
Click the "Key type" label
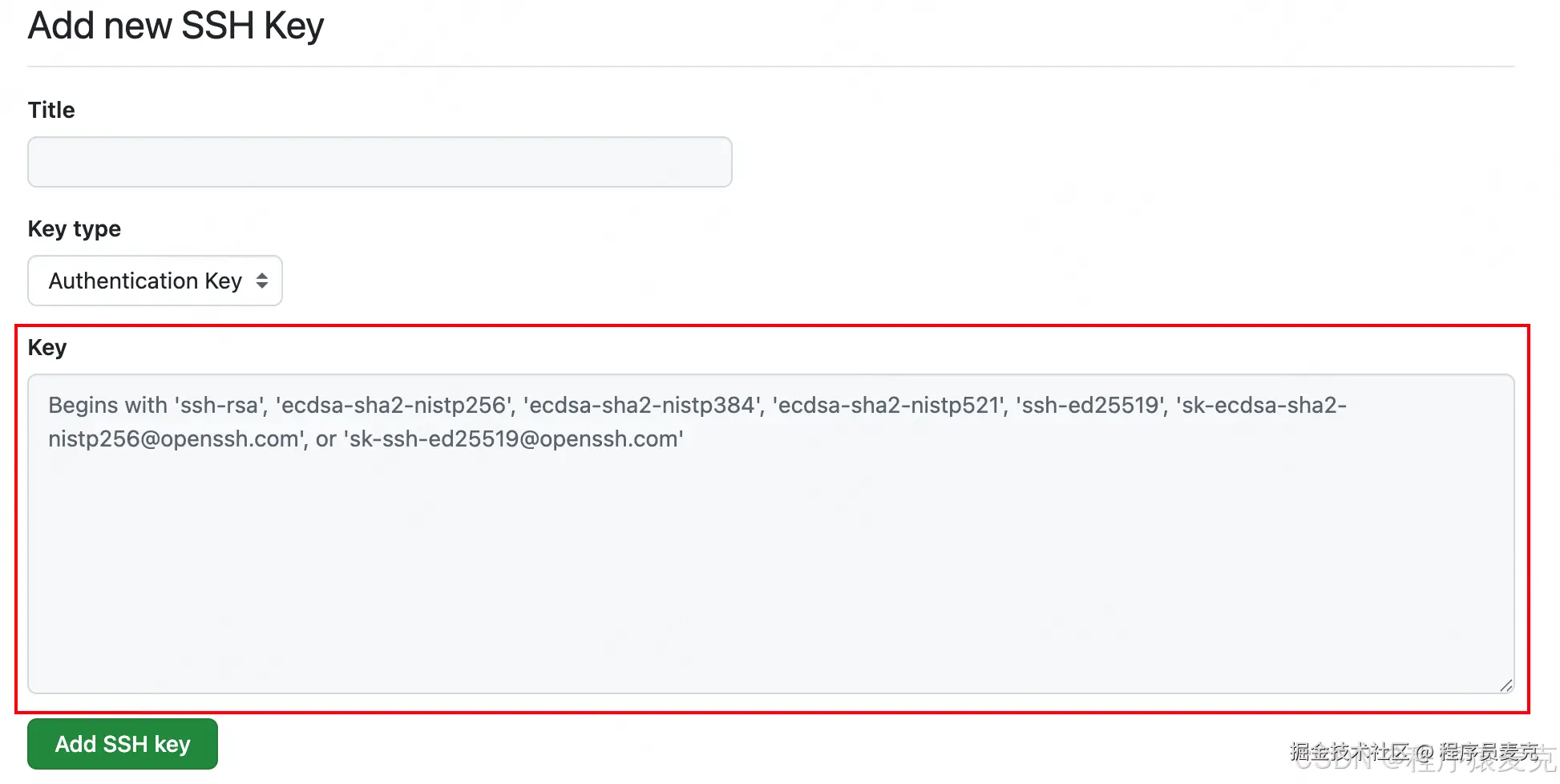pyautogui.click(x=74, y=228)
